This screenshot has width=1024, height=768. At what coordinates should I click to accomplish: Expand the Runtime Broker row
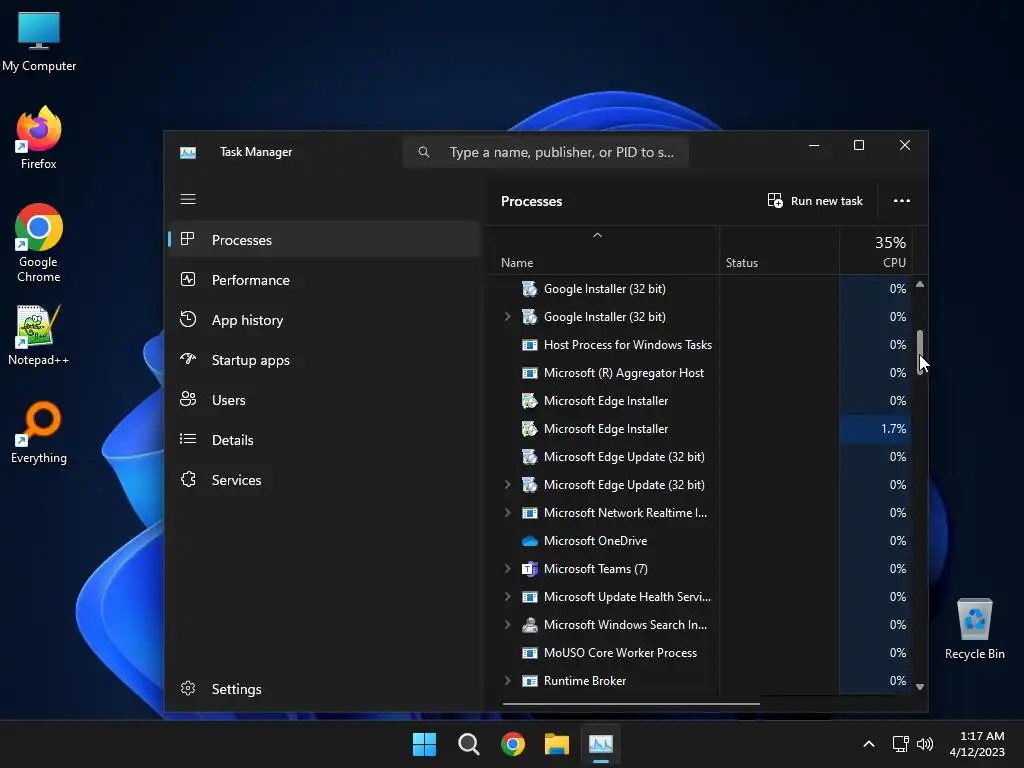point(507,680)
